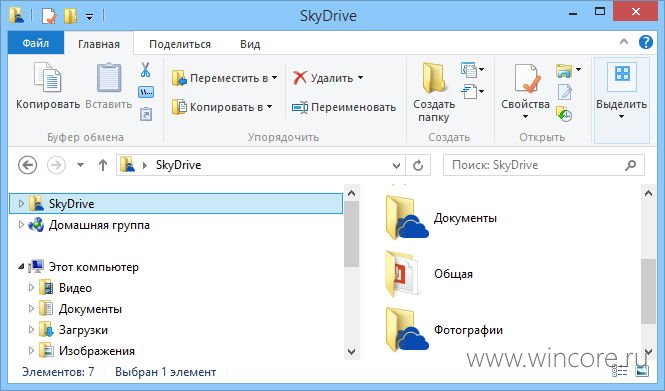Switch to large icons view in status bar
The height and width of the screenshot is (391, 665).
(642, 371)
